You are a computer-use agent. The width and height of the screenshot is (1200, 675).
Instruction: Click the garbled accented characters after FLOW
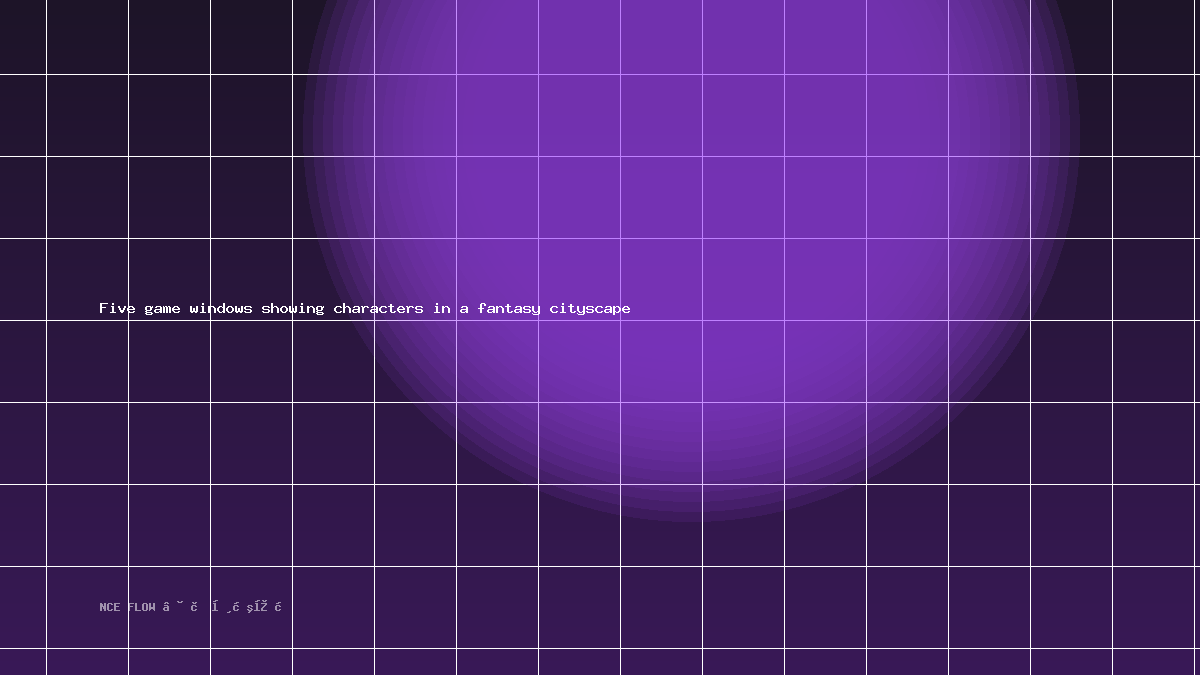(x=223, y=606)
